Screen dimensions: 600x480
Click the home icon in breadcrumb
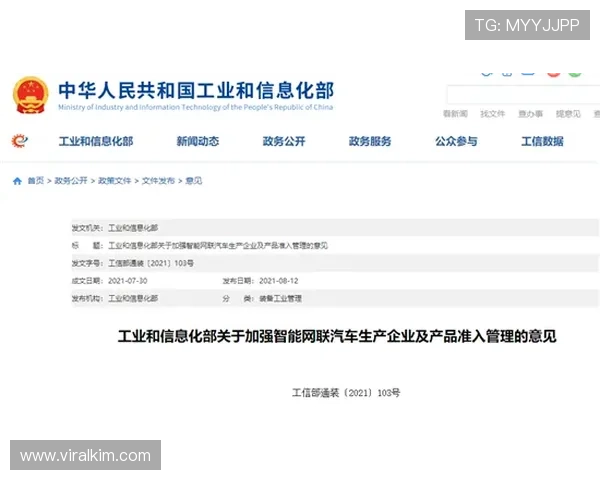point(17,181)
